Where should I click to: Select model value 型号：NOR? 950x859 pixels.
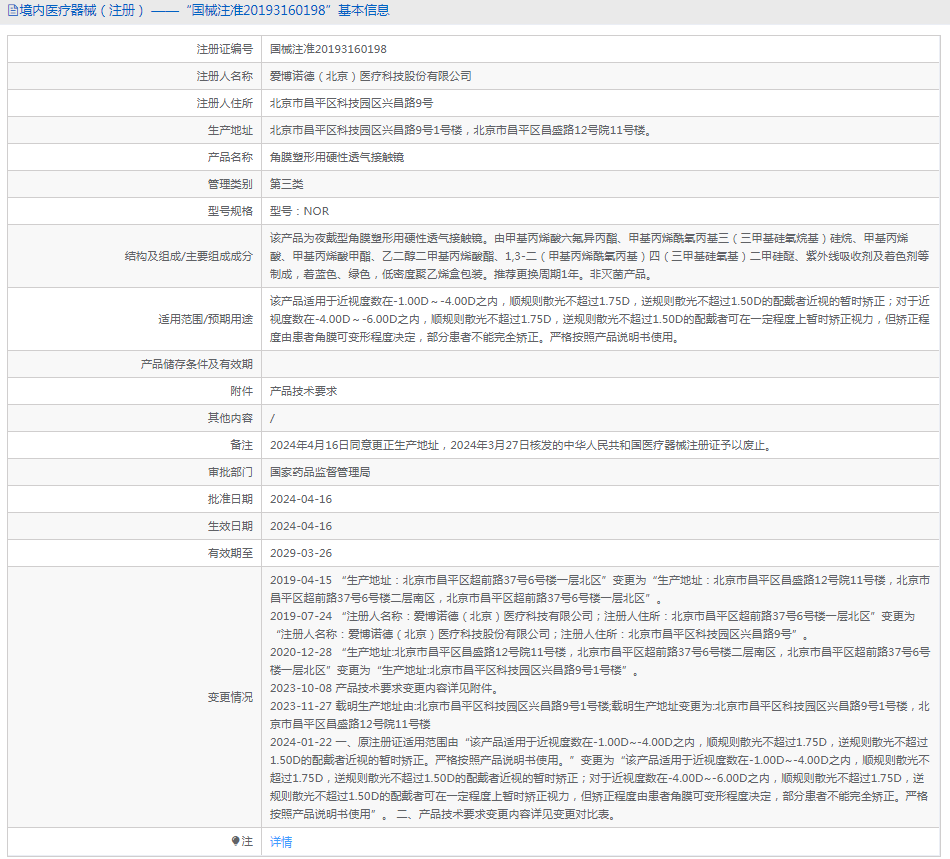pyautogui.click(x=299, y=211)
